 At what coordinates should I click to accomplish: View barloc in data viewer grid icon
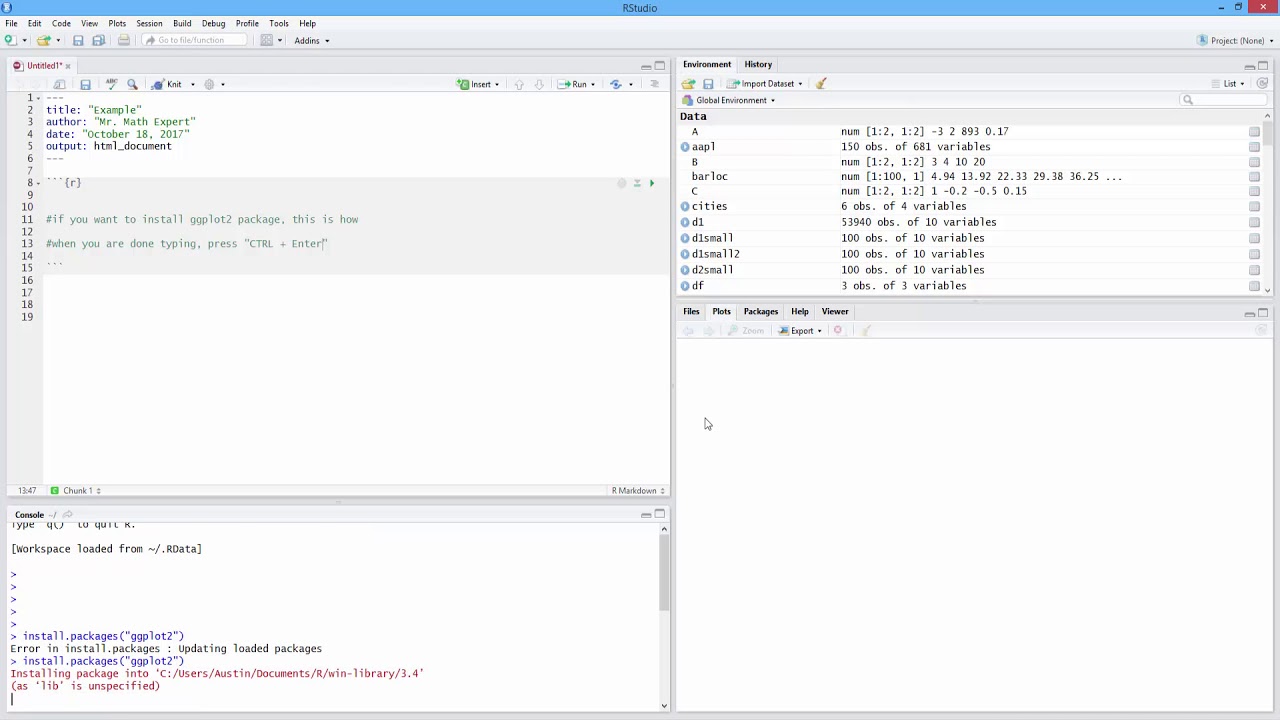click(1254, 176)
